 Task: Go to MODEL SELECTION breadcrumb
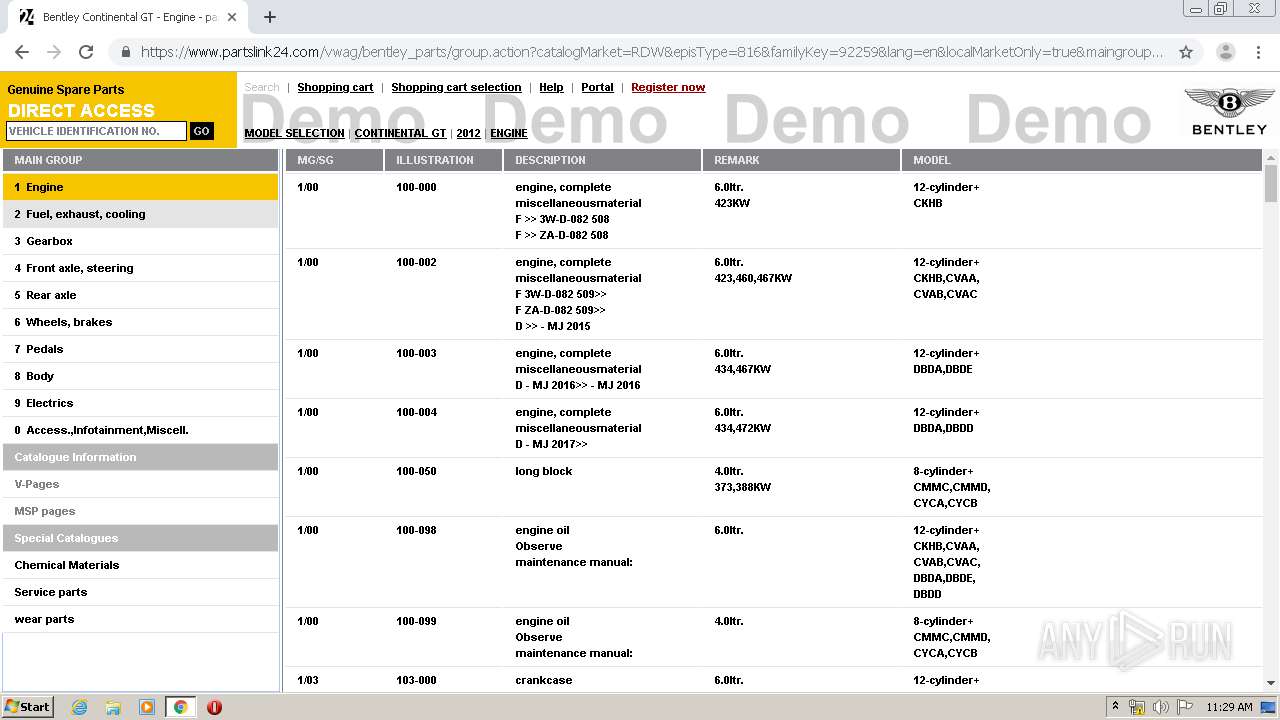[x=294, y=133]
